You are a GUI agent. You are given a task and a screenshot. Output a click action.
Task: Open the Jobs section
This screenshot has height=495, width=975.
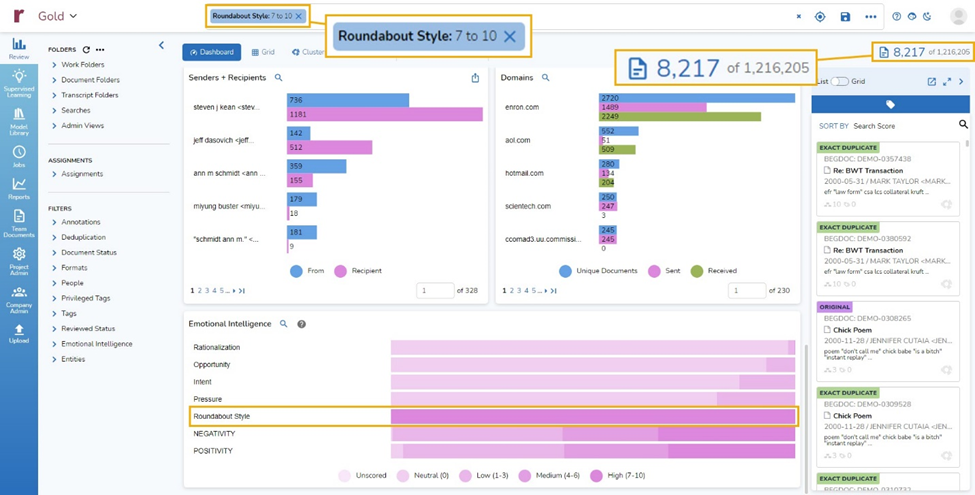point(19,156)
